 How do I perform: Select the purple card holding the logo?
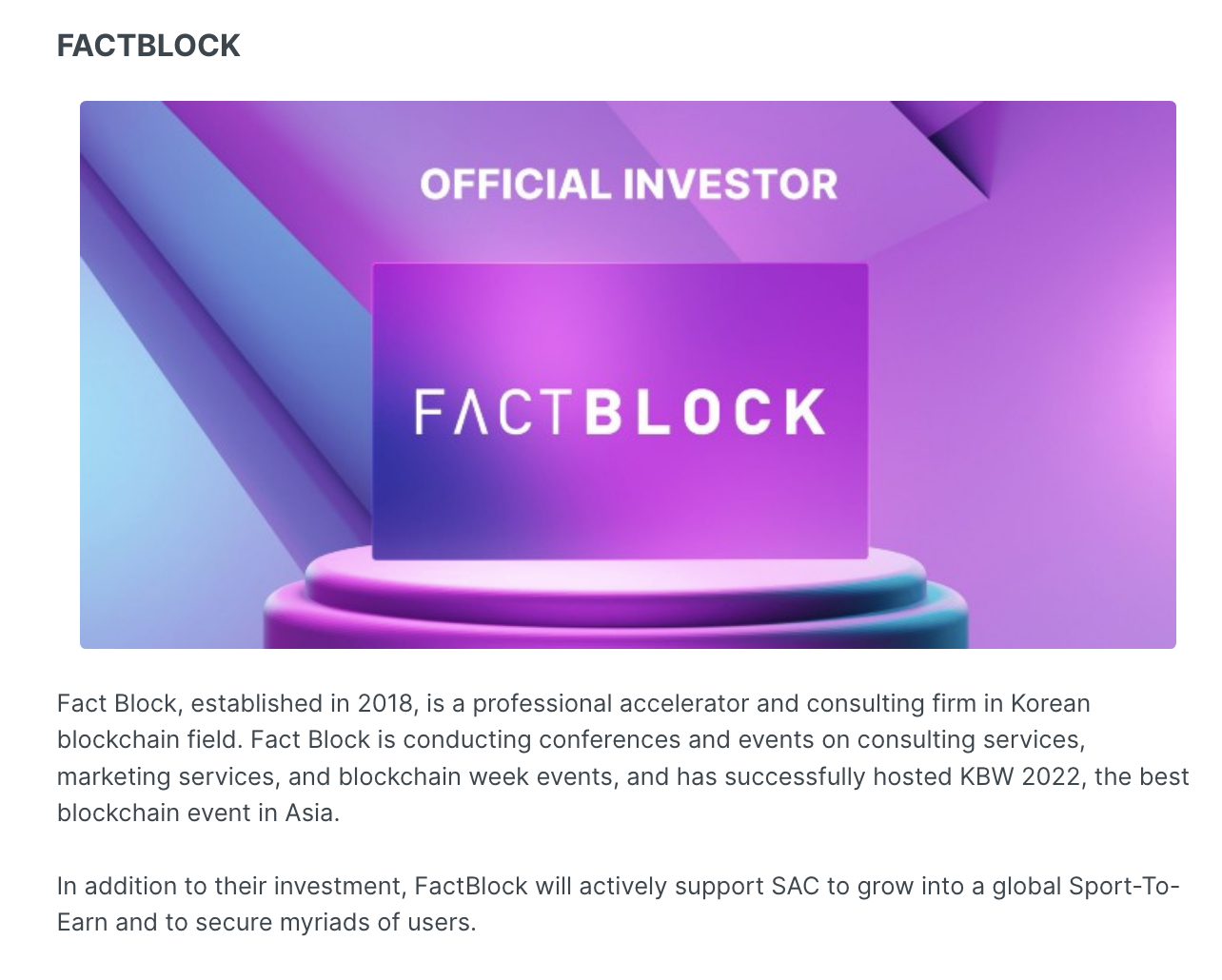[620, 411]
